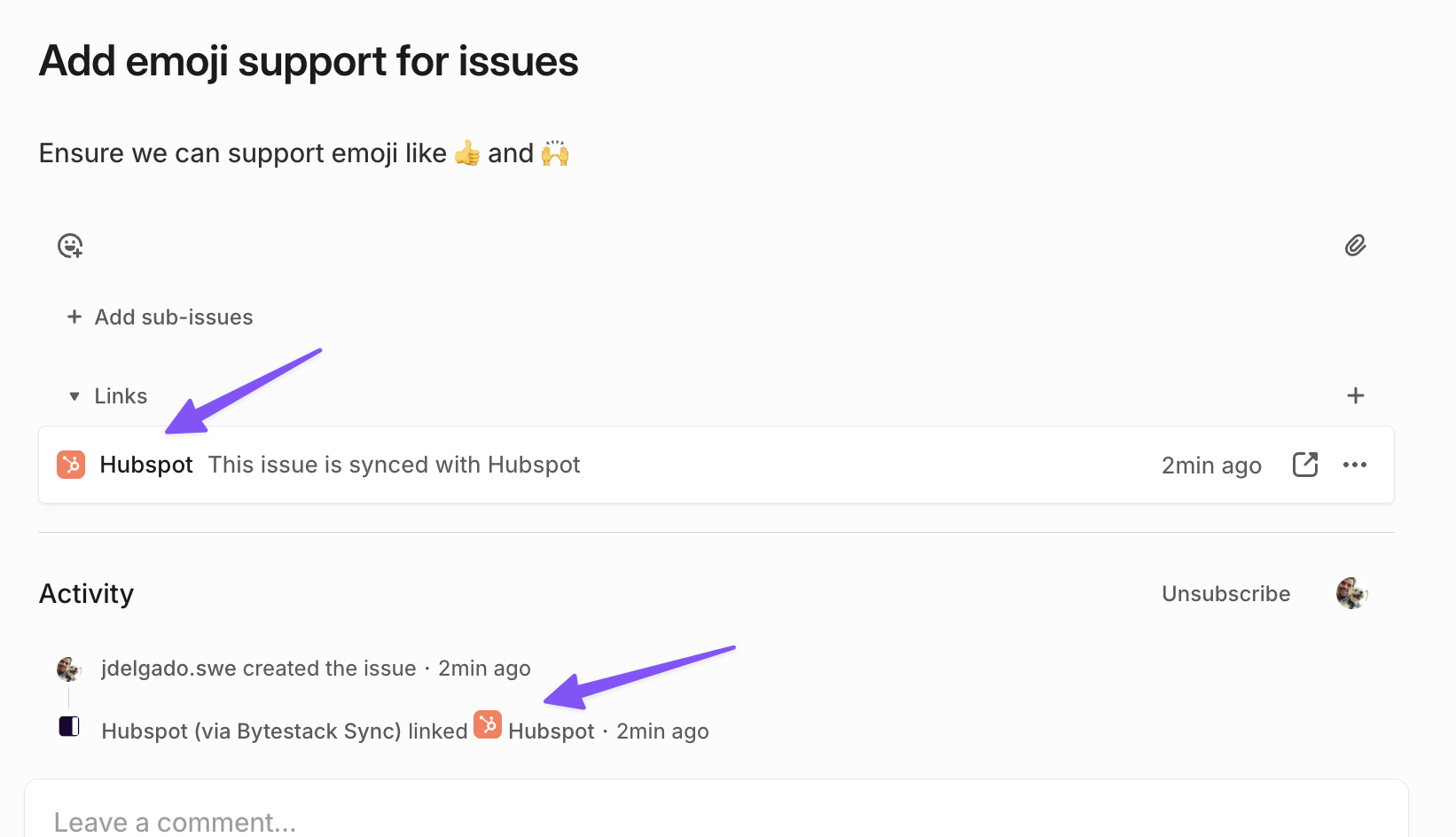Click the 2min ago timestamp in Links
The width and height of the screenshot is (1456, 837).
coord(1211,464)
